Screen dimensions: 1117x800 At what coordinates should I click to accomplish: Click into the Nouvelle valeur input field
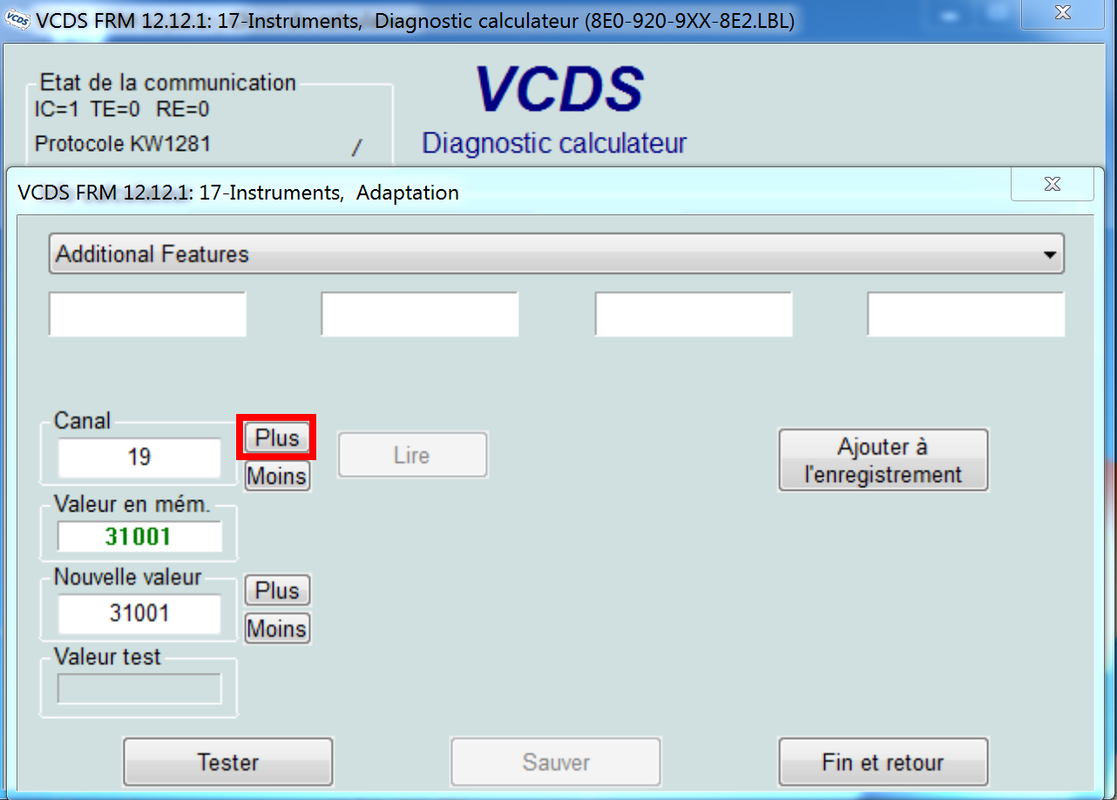click(139, 613)
